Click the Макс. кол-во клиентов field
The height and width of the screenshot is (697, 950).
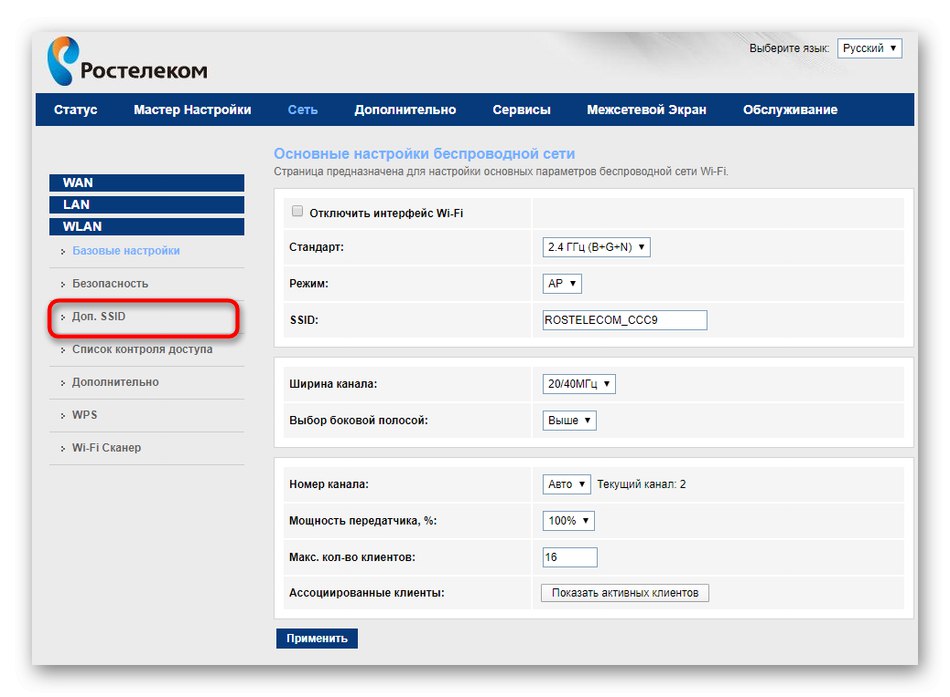[570, 557]
